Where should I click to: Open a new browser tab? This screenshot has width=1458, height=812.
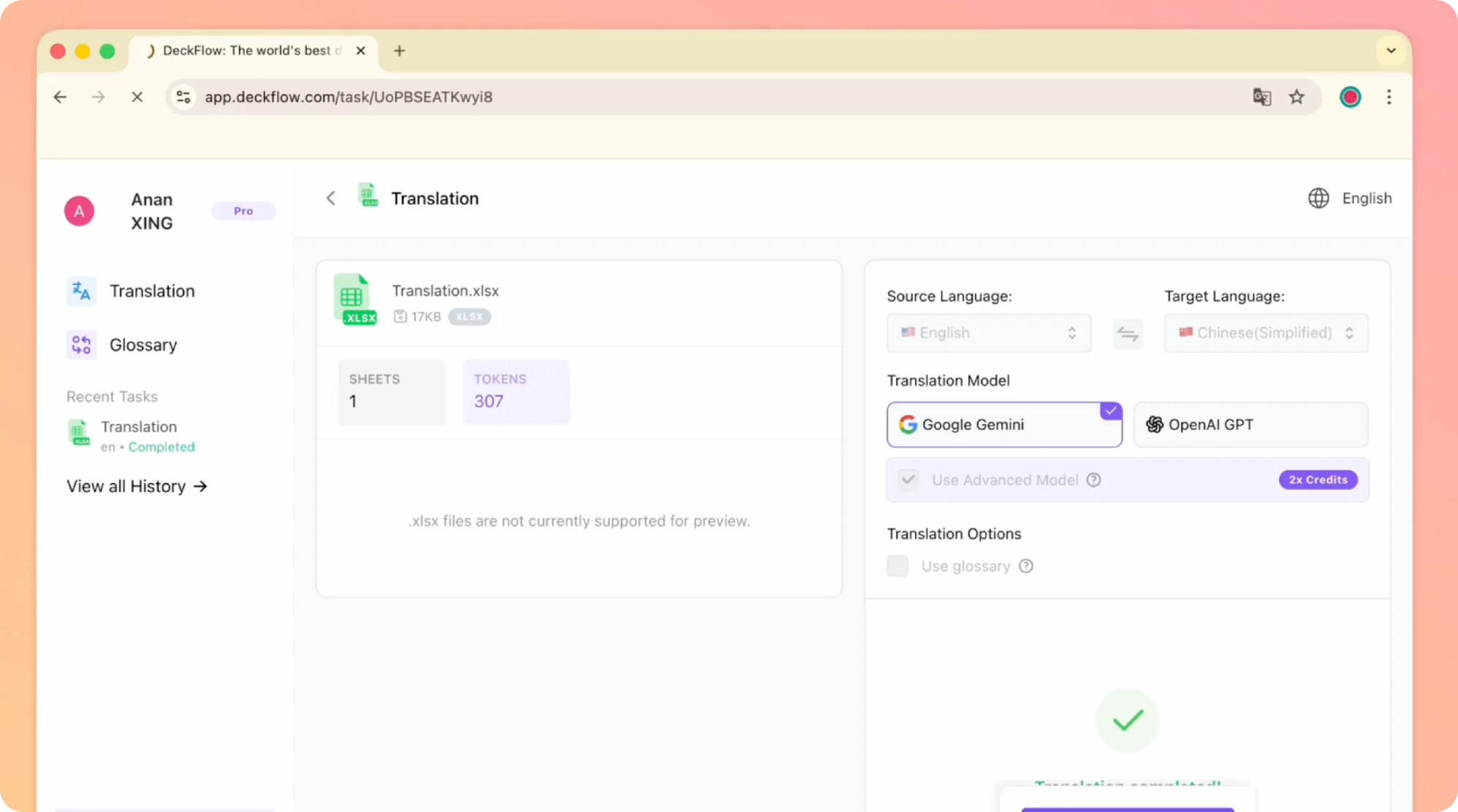(x=399, y=51)
